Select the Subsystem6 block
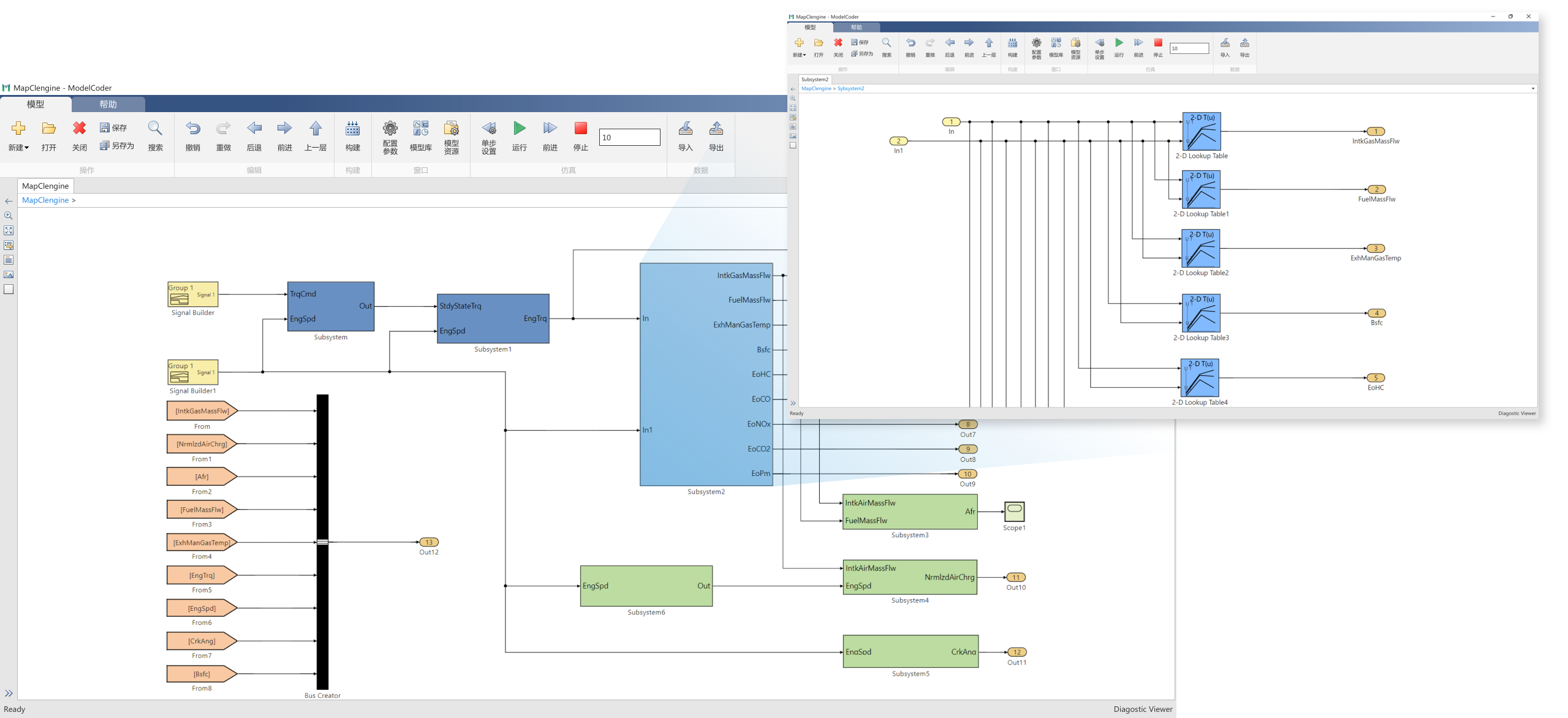The image size is (1568, 718). point(646,586)
